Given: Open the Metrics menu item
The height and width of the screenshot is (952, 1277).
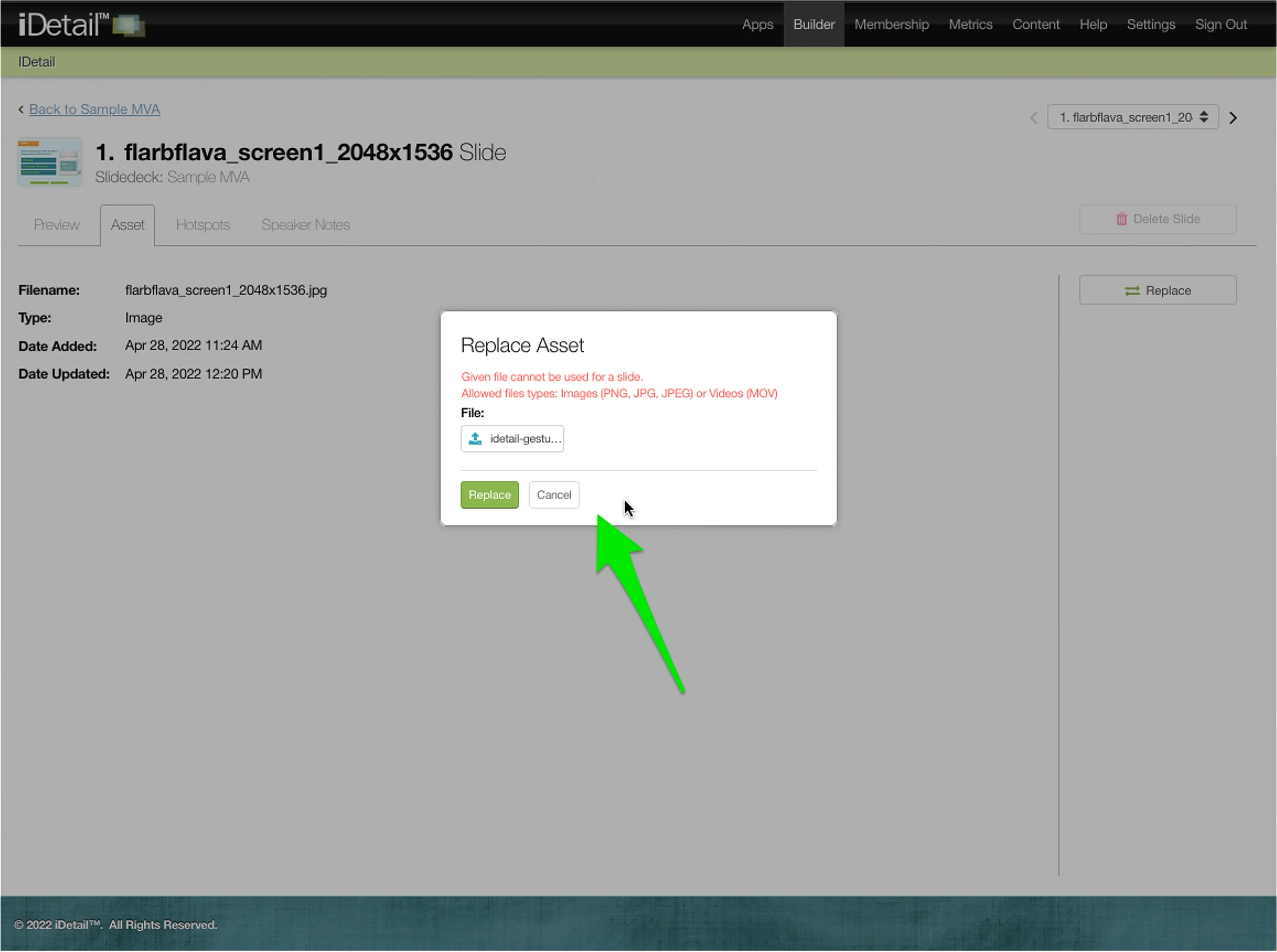Looking at the screenshot, I should (970, 24).
